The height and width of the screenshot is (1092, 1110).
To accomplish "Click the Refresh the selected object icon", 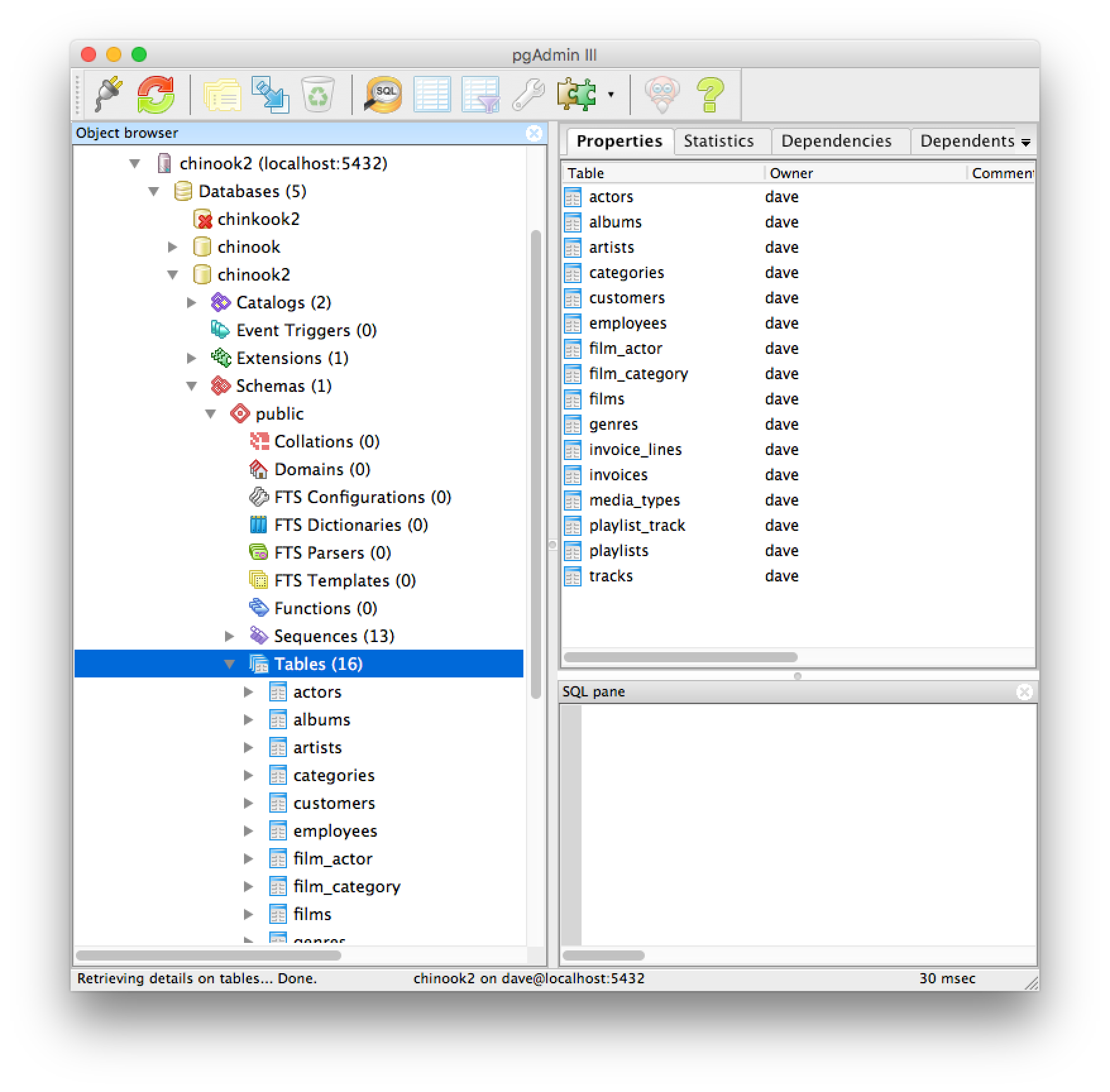I will tap(157, 94).
